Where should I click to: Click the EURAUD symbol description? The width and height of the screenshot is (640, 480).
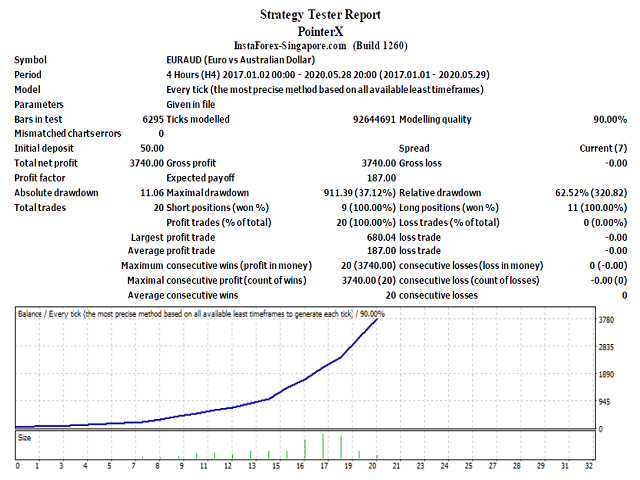240,60
